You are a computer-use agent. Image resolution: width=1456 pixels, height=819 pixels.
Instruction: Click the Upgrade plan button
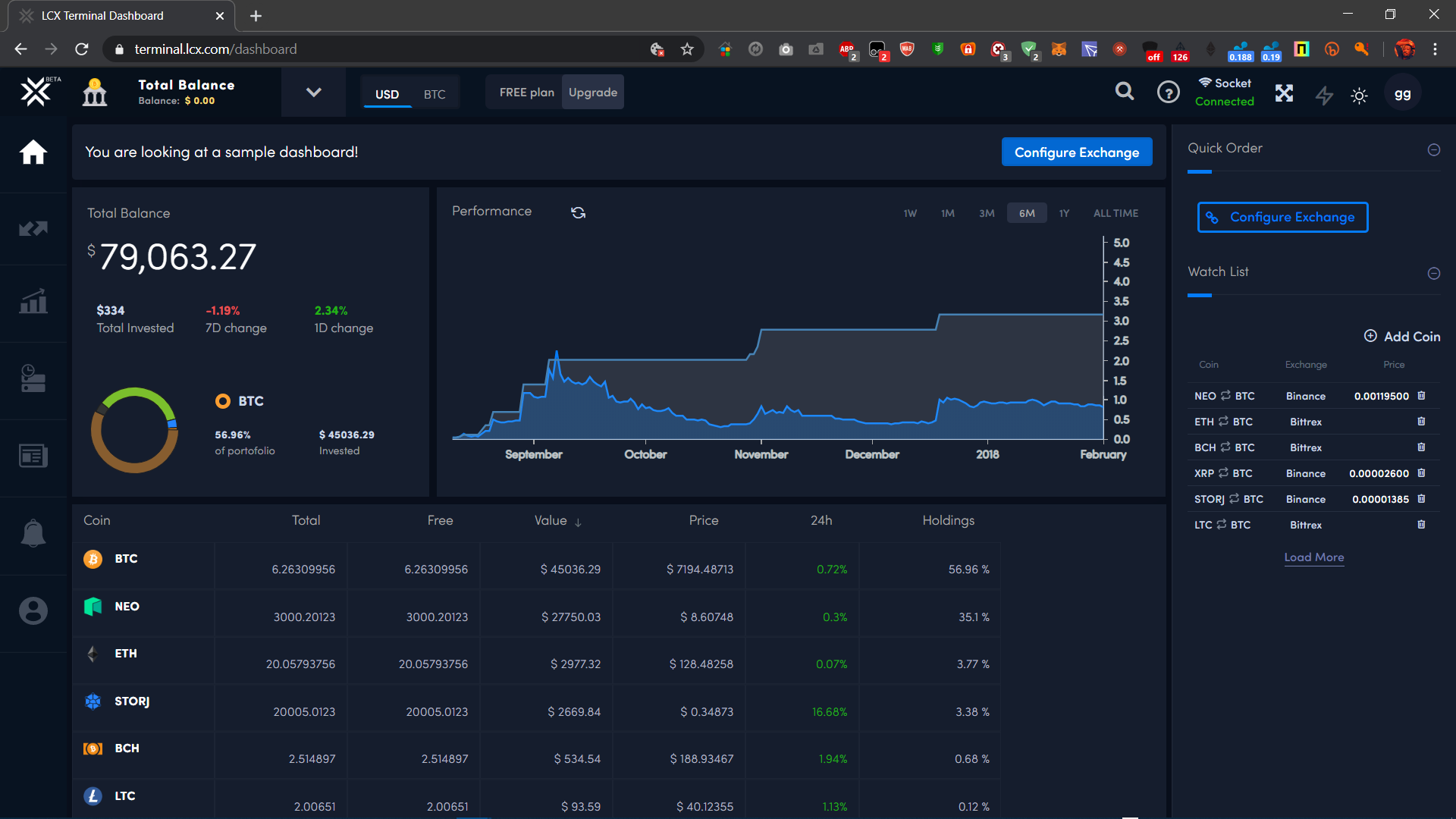pos(592,93)
